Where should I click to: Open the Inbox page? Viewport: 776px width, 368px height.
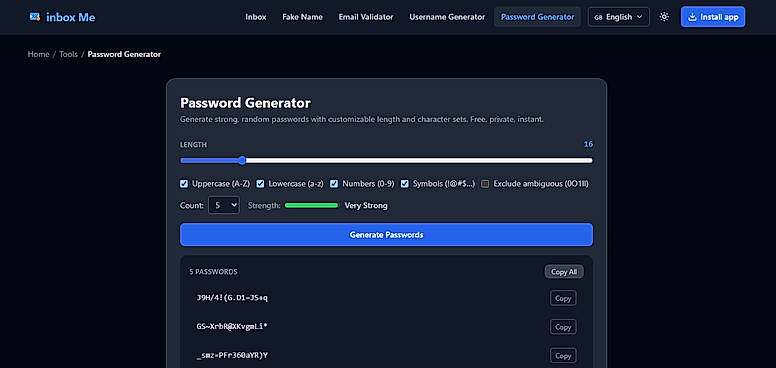(256, 17)
